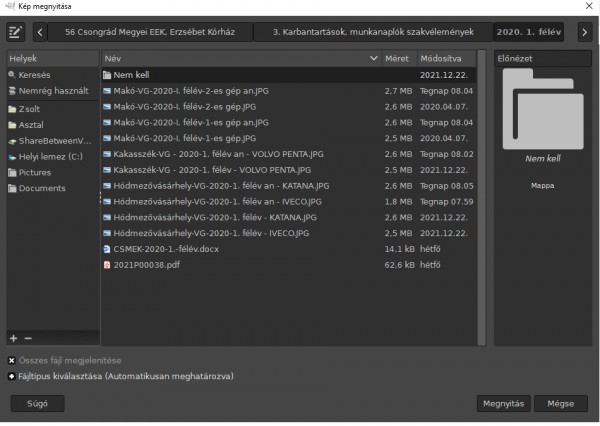Go back with the left path arrow
Image resolution: width=600 pixels, height=426 pixels.
click(x=40, y=32)
